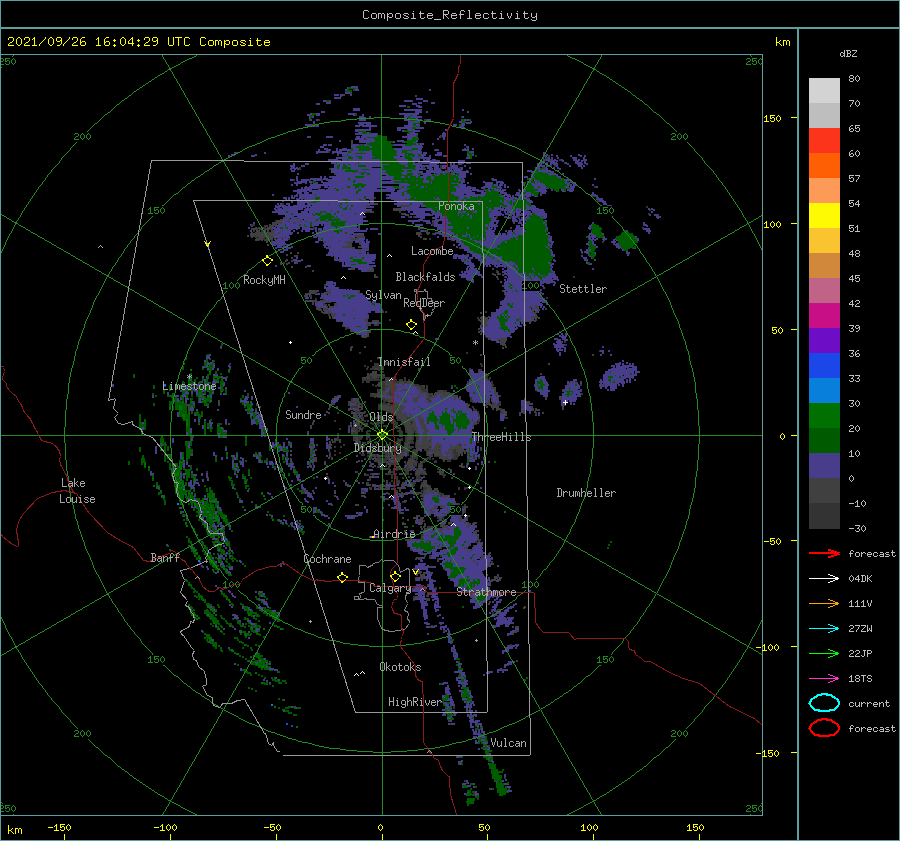The height and width of the screenshot is (841, 900).
Task: Click the Calgary city label
Action: pos(390,588)
